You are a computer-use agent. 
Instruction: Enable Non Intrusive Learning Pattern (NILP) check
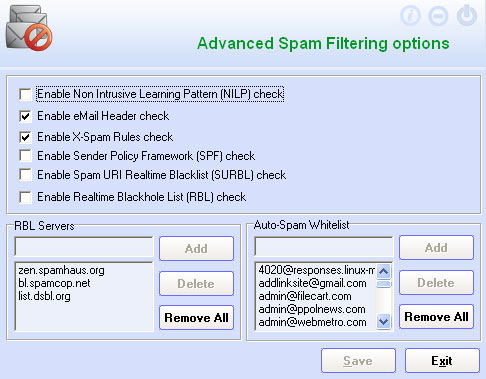25,94
